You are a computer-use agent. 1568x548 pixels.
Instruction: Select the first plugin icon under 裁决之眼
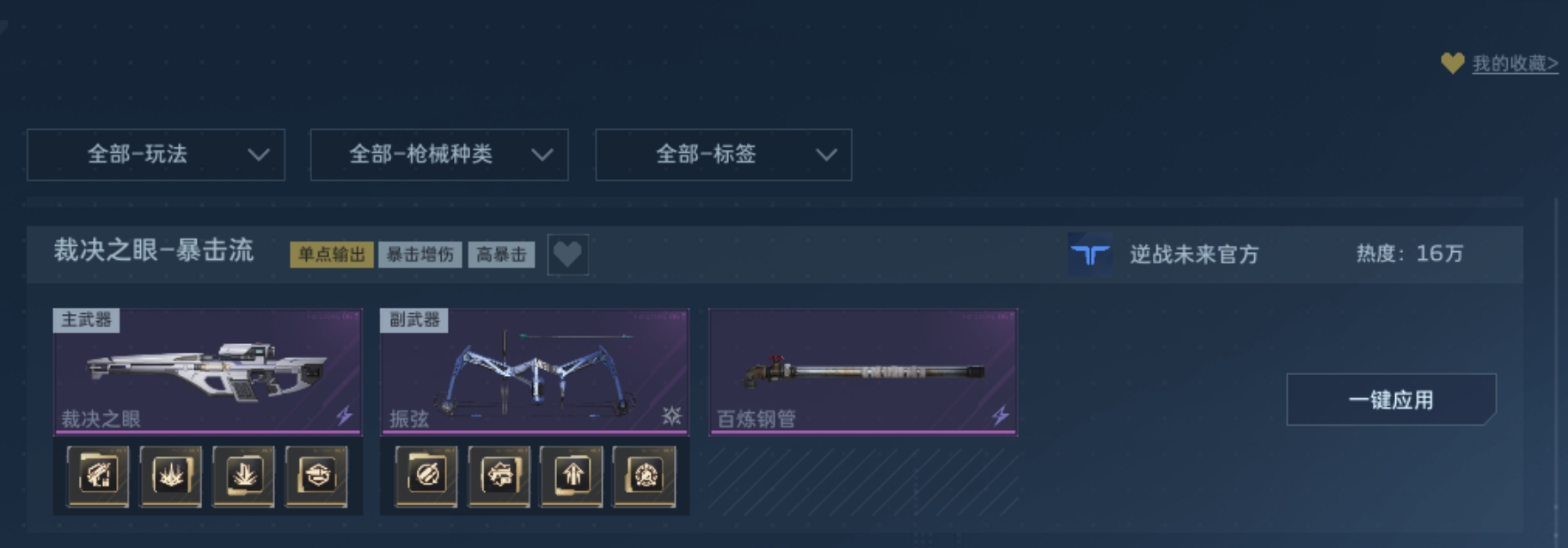point(98,476)
